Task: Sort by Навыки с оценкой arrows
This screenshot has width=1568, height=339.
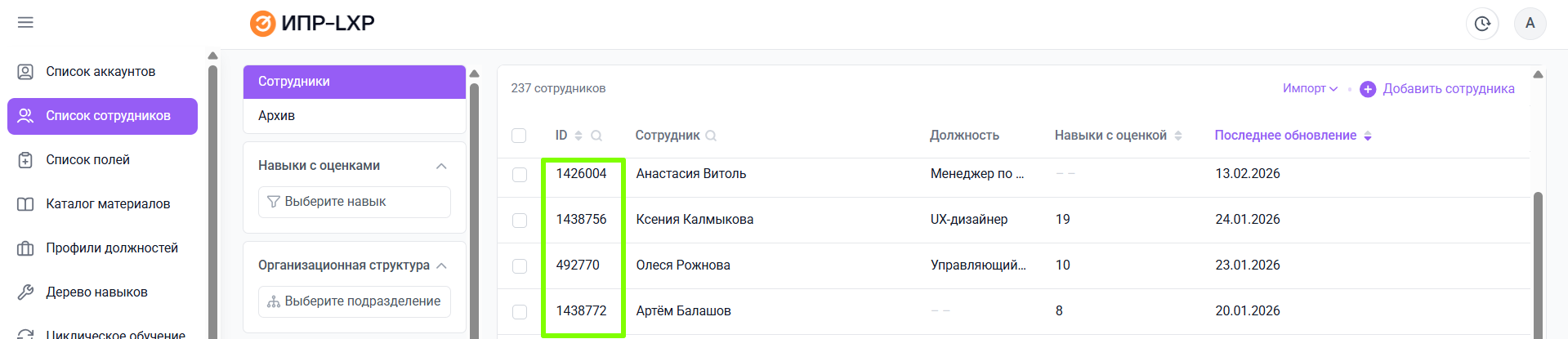Action: [1178, 136]
